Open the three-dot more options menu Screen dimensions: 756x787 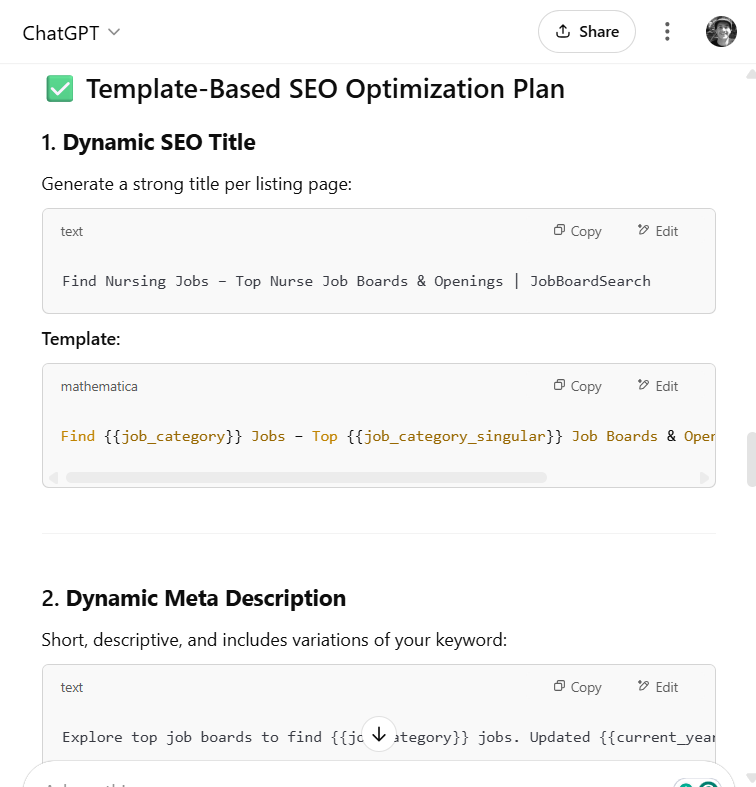point(668,32)
